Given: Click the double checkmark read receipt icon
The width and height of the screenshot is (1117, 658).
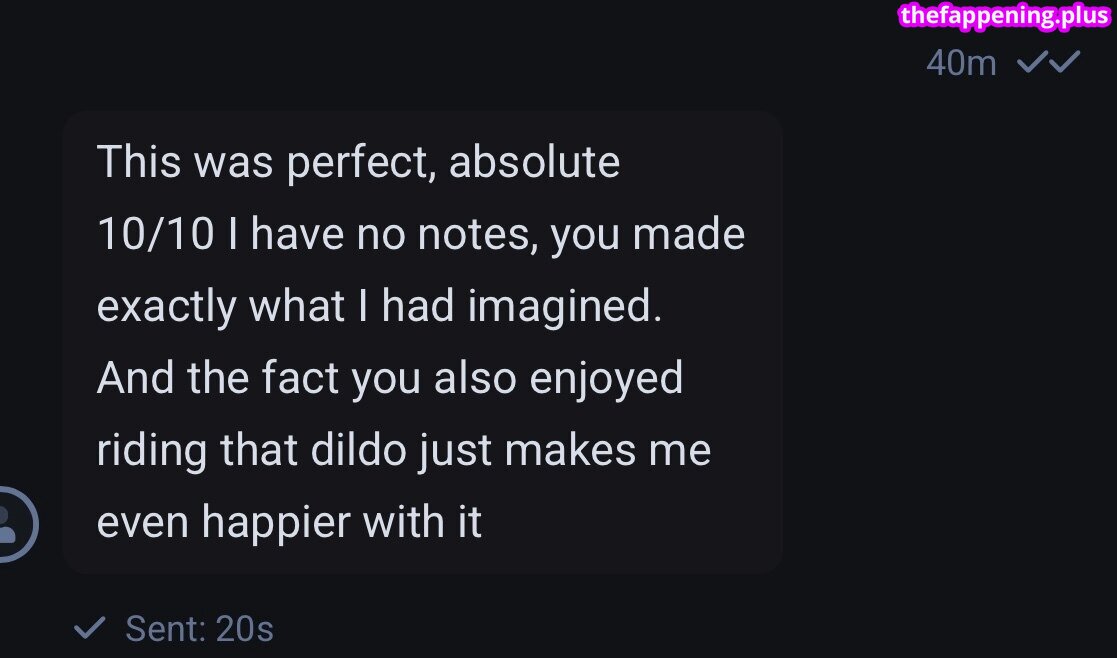Looking at the screenshot, I should pyautogui.click(x=1048, y=63).
